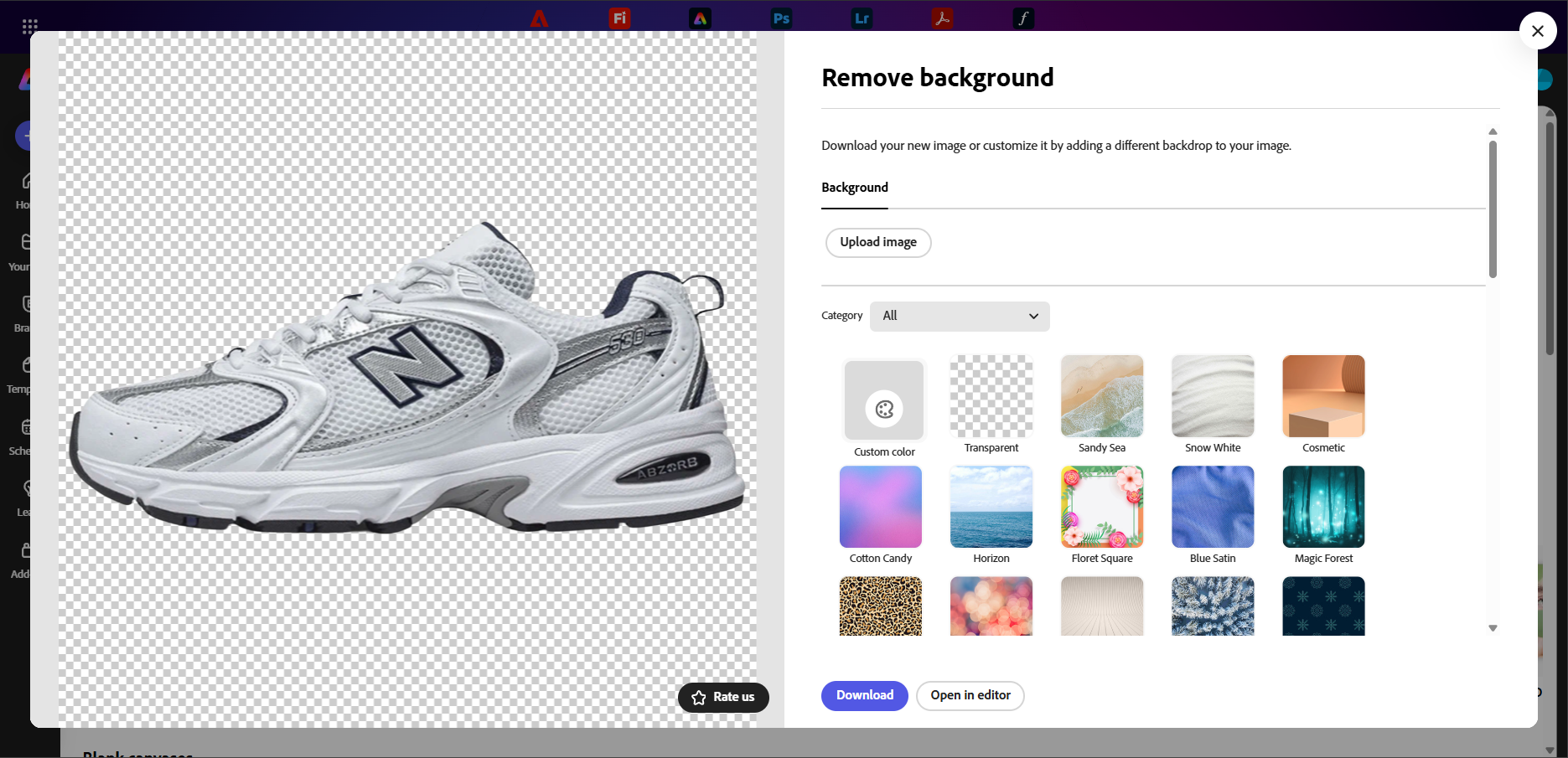This screenshot has height=758, width=1568.
Task: Select the Snow White background
Action: coord(1213,396)
